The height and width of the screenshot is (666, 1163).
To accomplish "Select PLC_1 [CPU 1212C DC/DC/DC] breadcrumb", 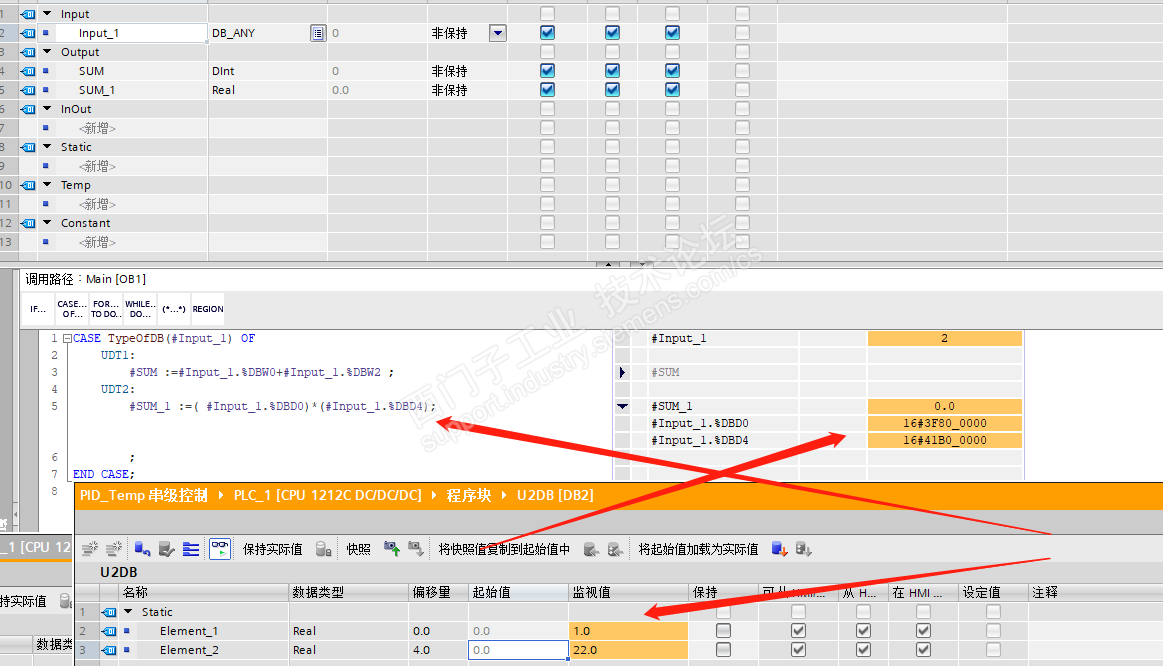I will click(328, 495).
